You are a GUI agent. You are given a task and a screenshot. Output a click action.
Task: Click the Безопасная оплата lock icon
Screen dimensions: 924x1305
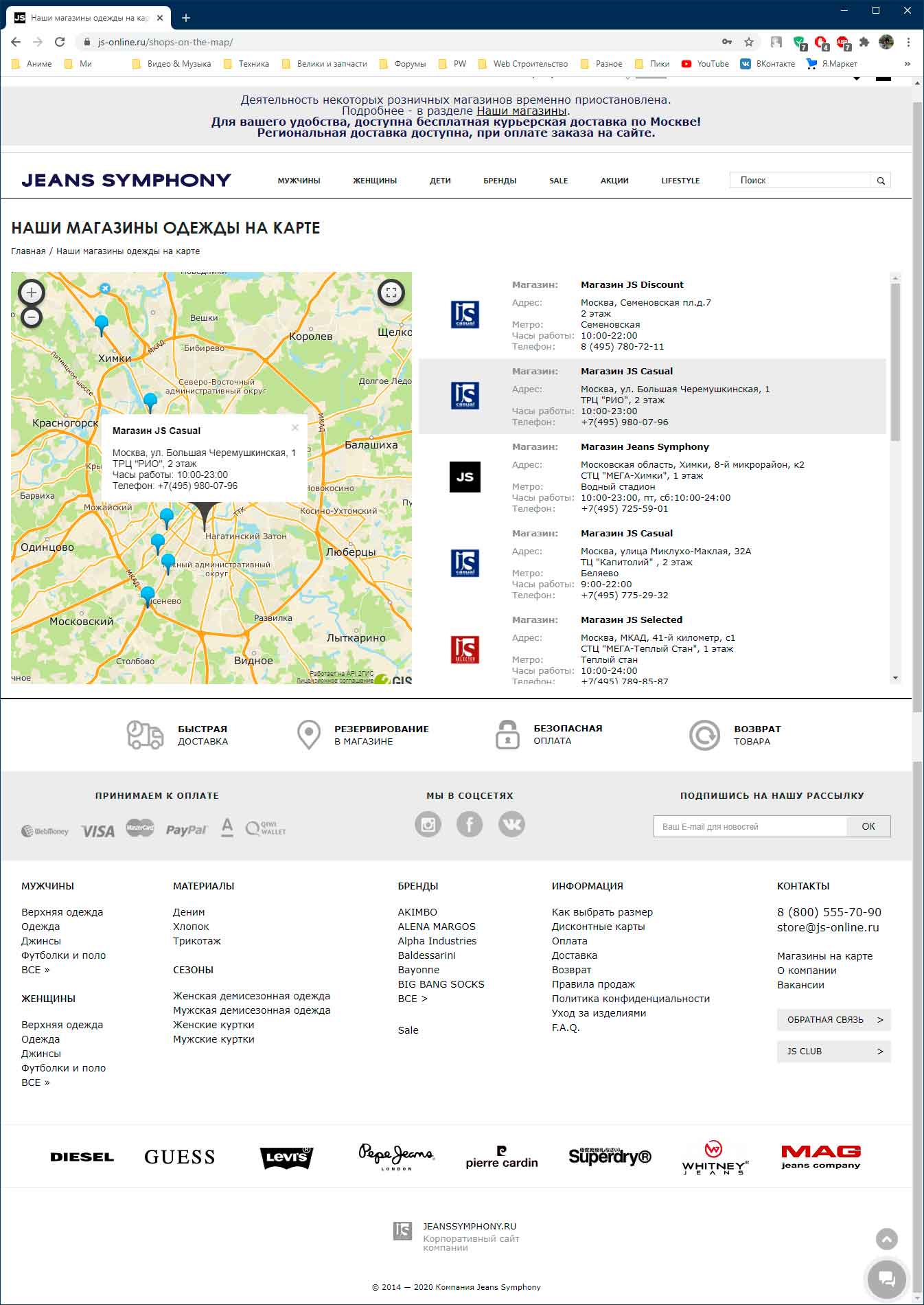tap(507, 734)
